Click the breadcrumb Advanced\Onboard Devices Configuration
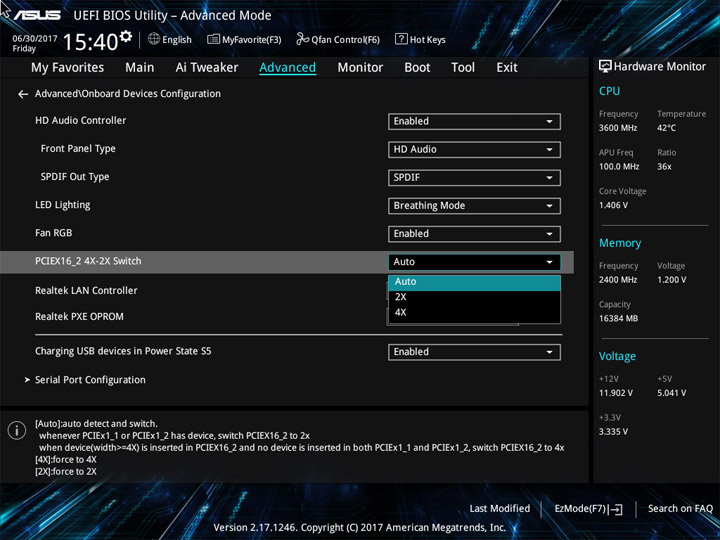720x540 pixels. tap(128, 94)
